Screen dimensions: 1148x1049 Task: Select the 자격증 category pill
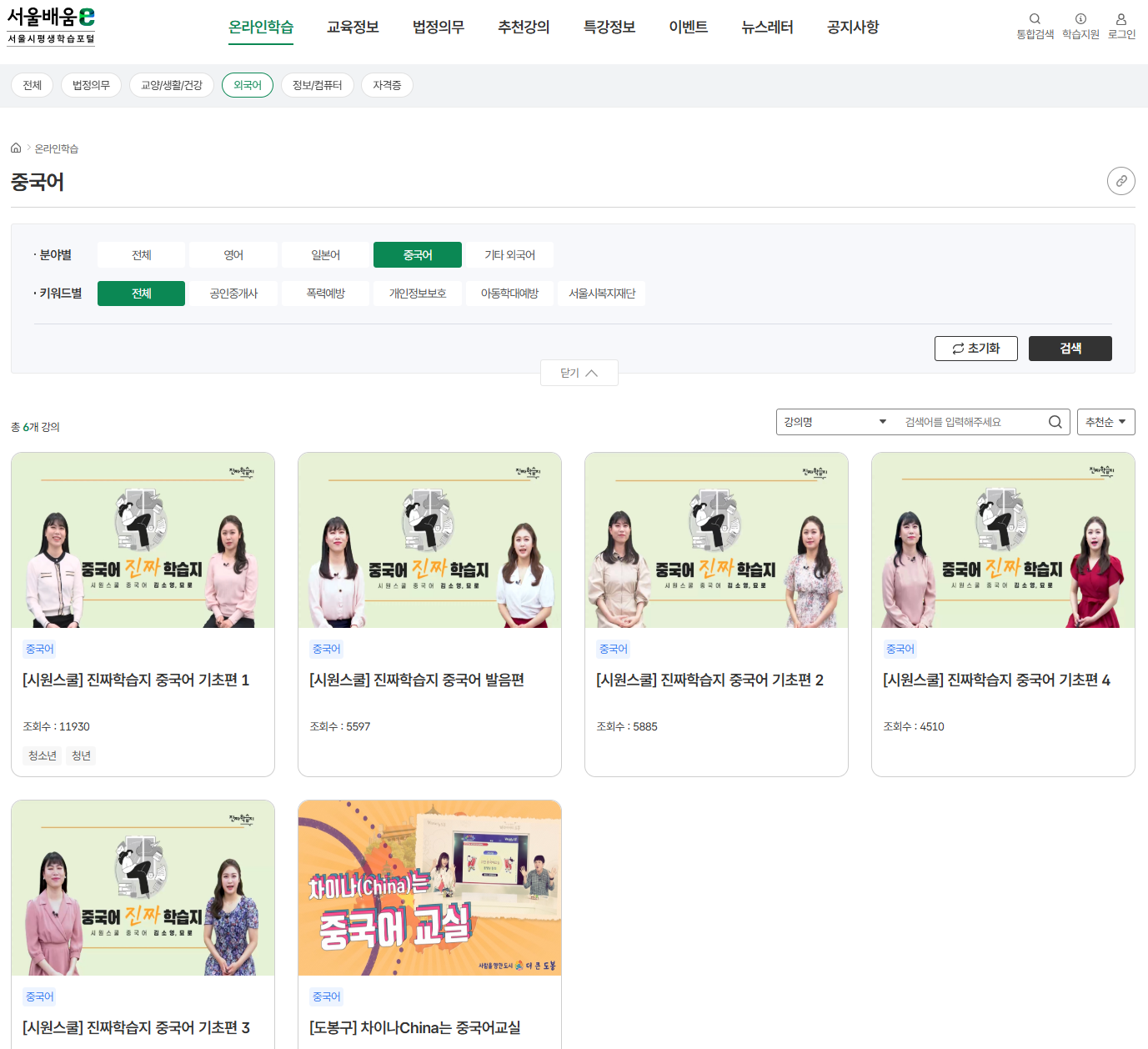coord(387,85)
